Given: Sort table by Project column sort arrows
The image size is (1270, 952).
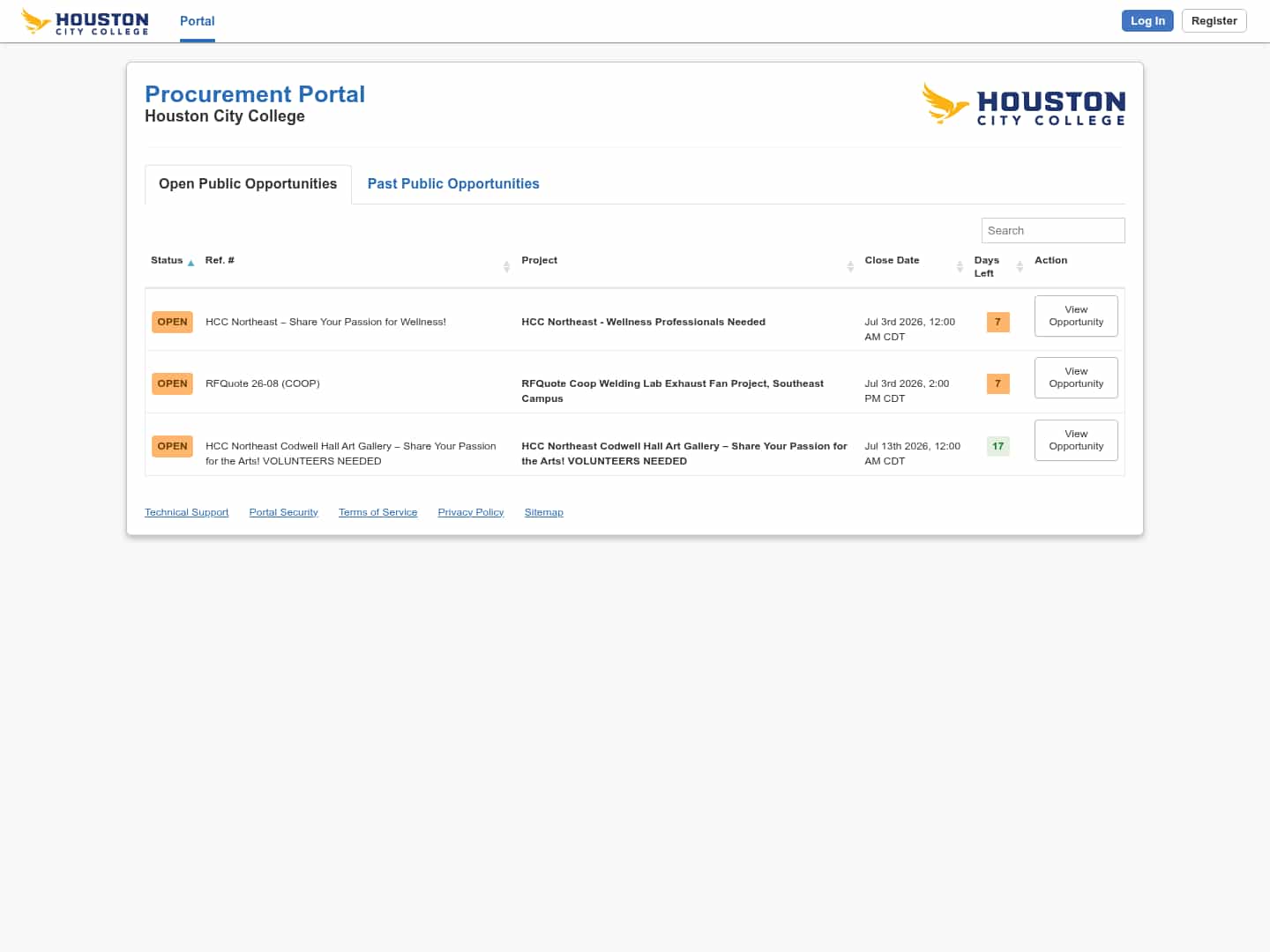Looking at the screenshot, I should (x=850, y=266).
